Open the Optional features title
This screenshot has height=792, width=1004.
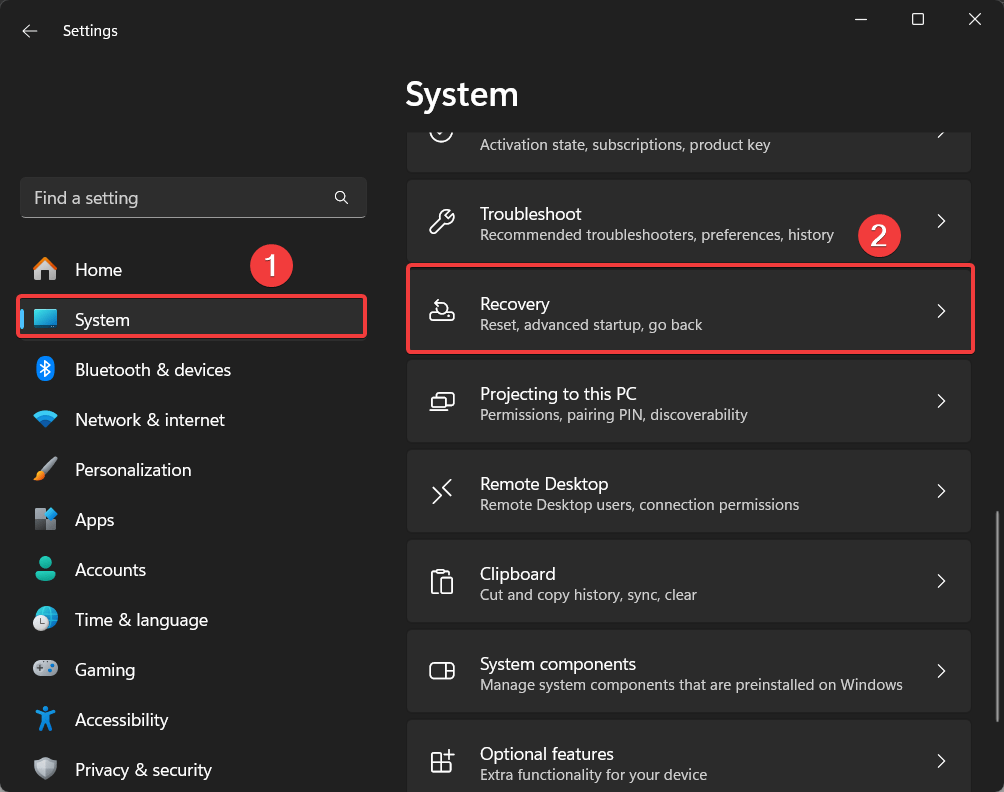pyautogui.click(x=547, y=754)
